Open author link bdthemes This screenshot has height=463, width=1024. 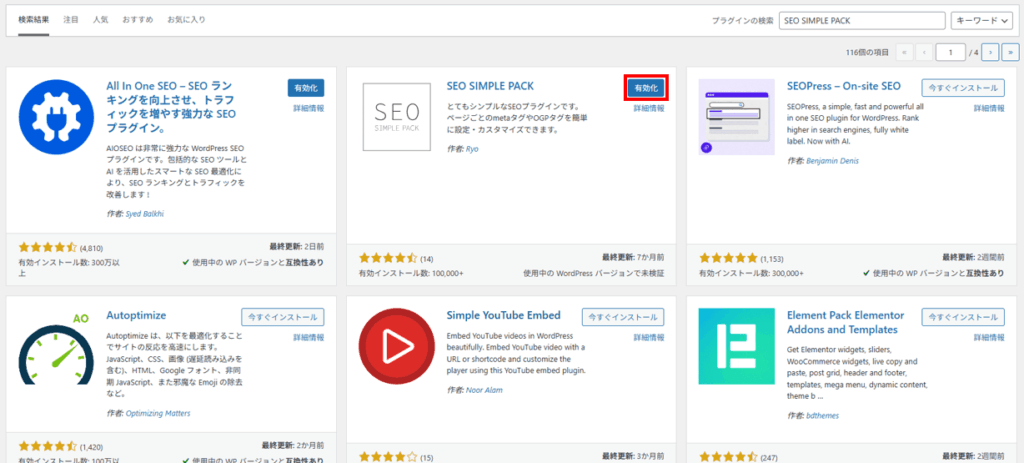822,415
